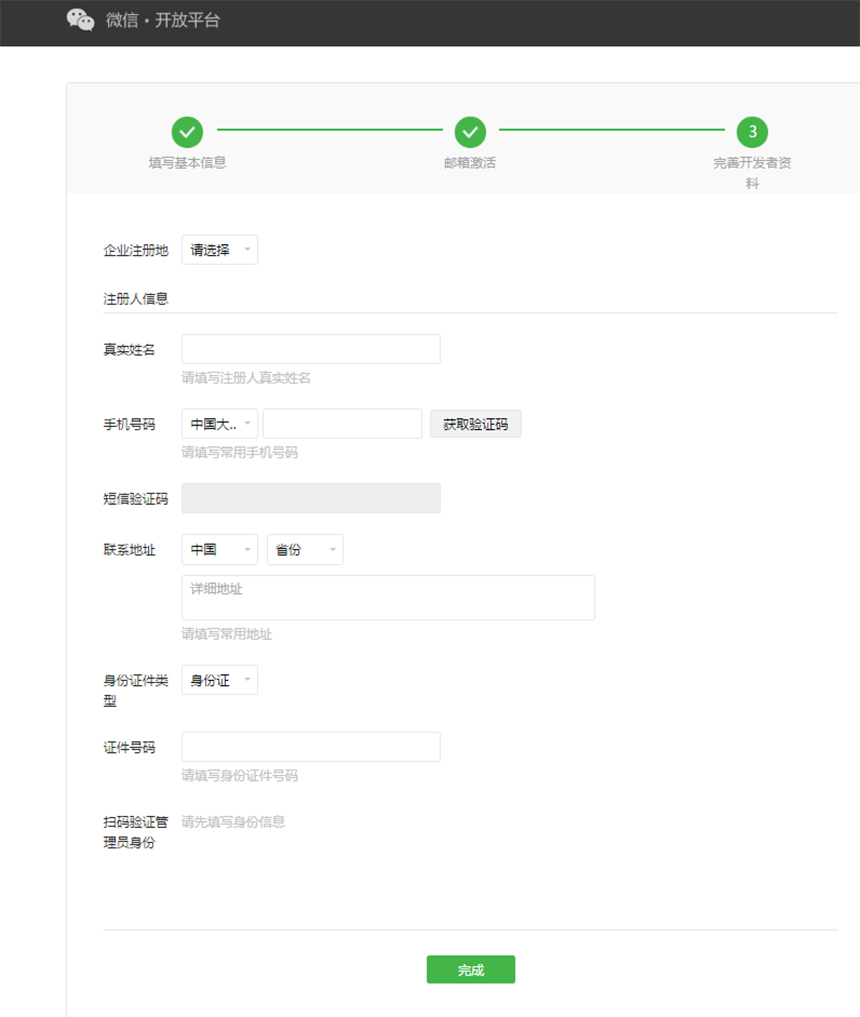The image size is (860, 1017).
Task: Open the 省份 province dropdown
Action: (x=304, y=549)
